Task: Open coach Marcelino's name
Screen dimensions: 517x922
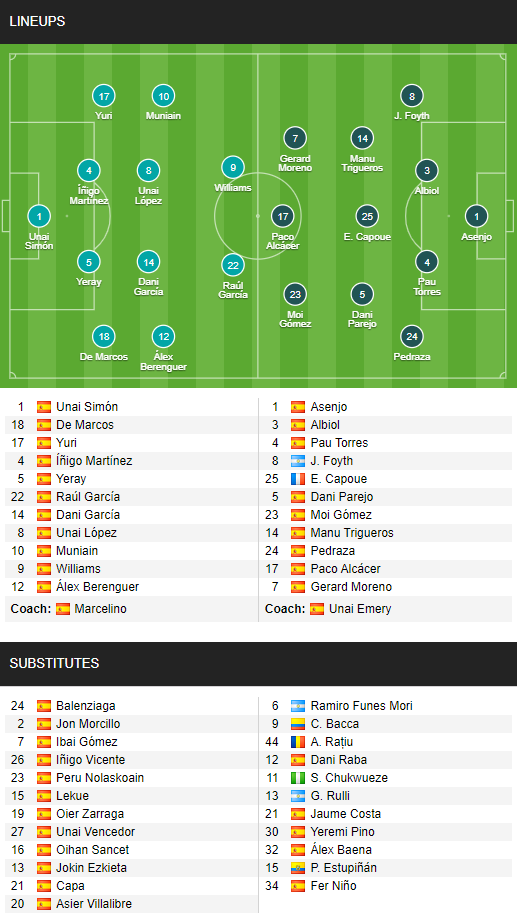Action: pos(101,609)
